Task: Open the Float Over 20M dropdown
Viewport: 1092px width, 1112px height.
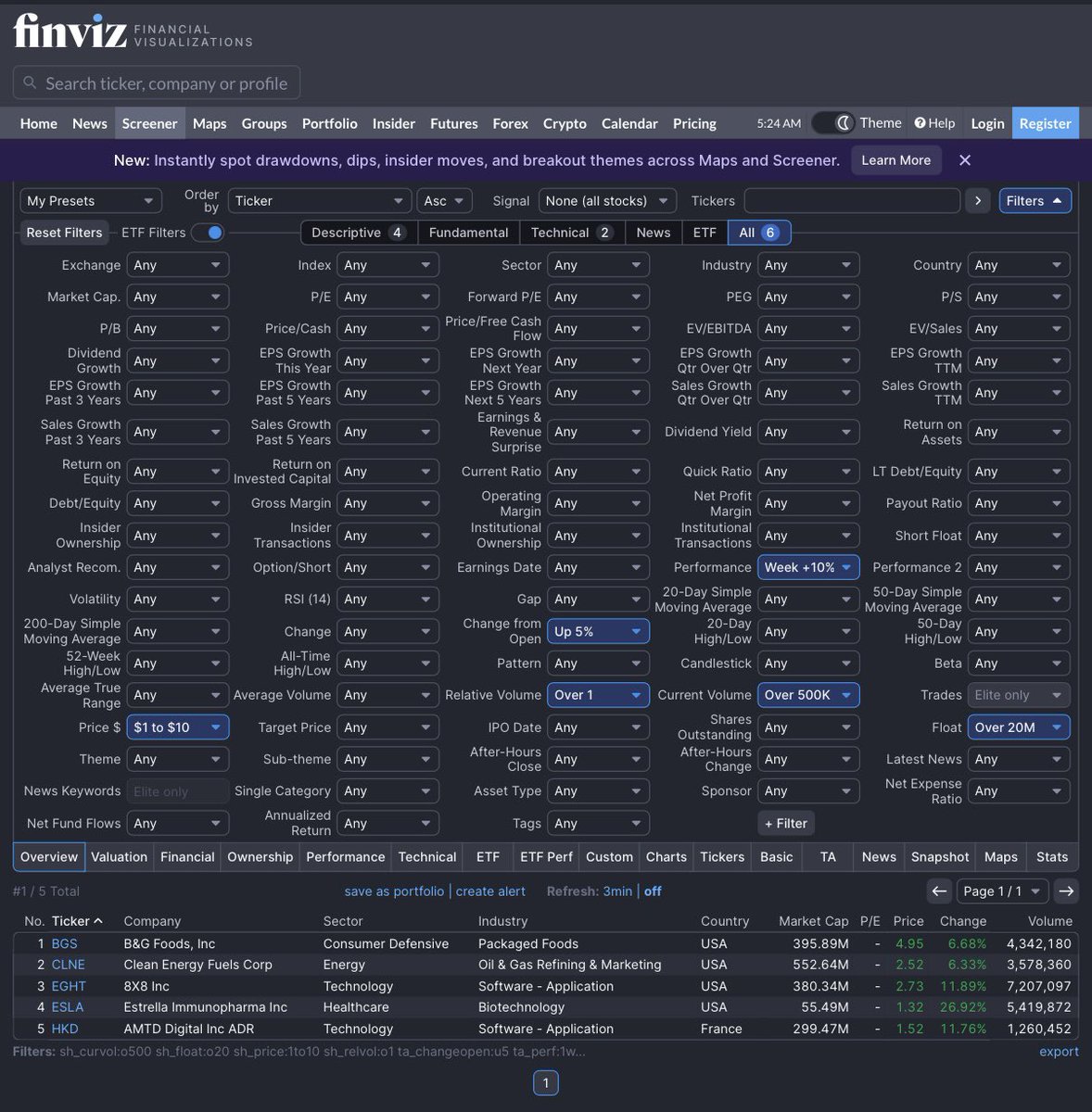Action: point(1019,727)
